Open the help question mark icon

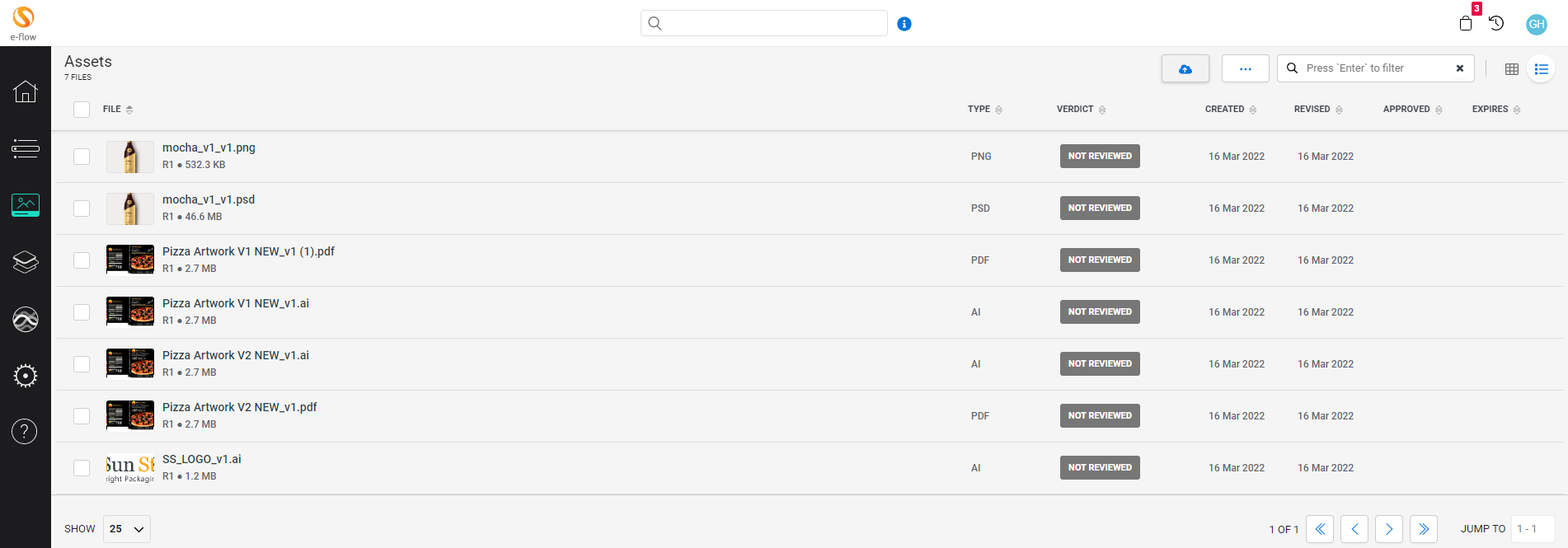[25, 431]
